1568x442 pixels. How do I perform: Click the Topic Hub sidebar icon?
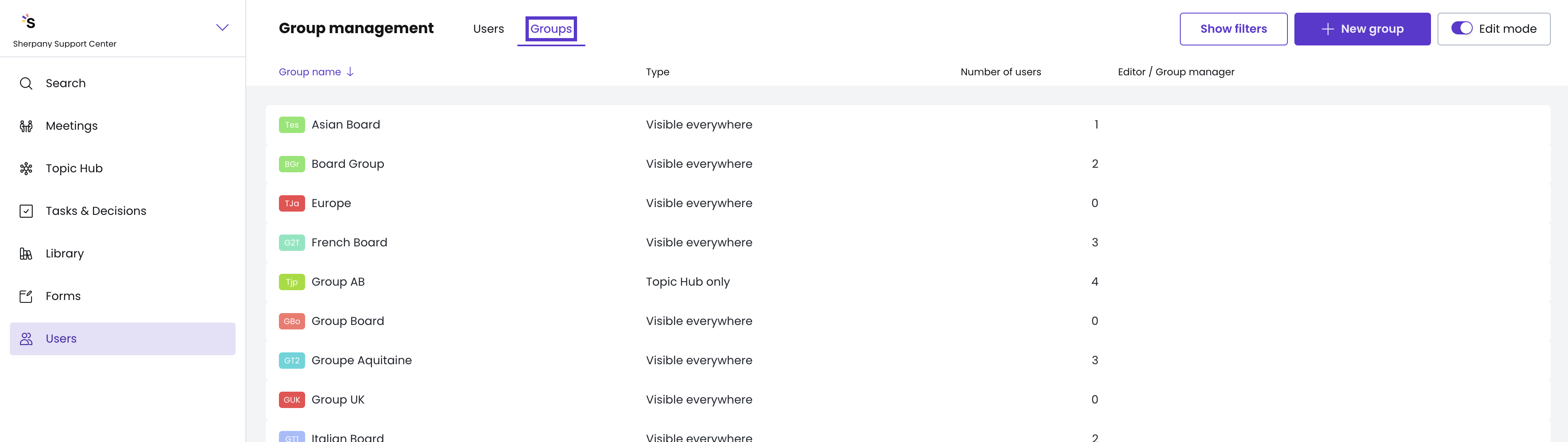pyautogui.click(x=26, y=169)
